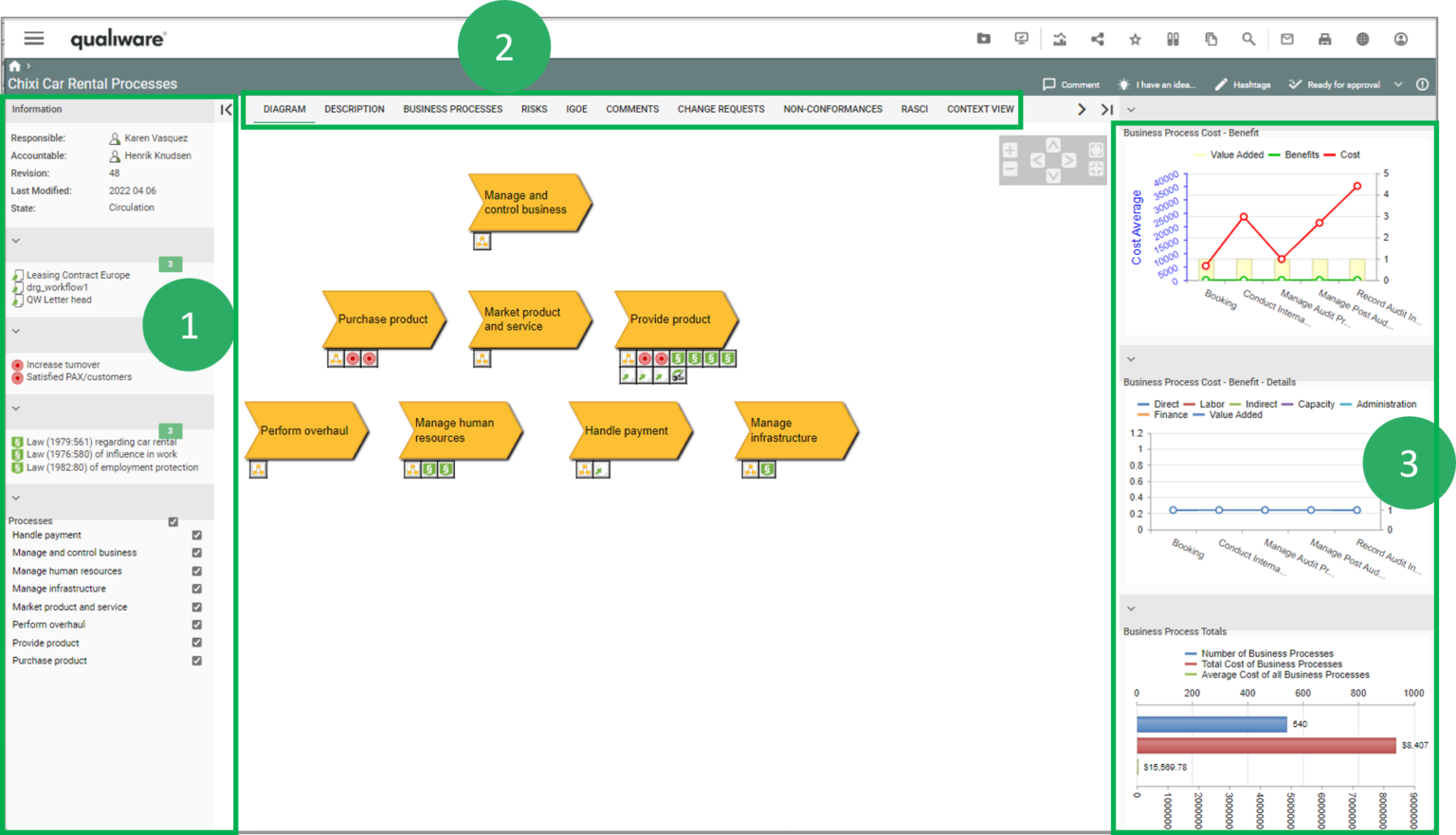Click the home breadcrumb icon

tap(14, 66)
